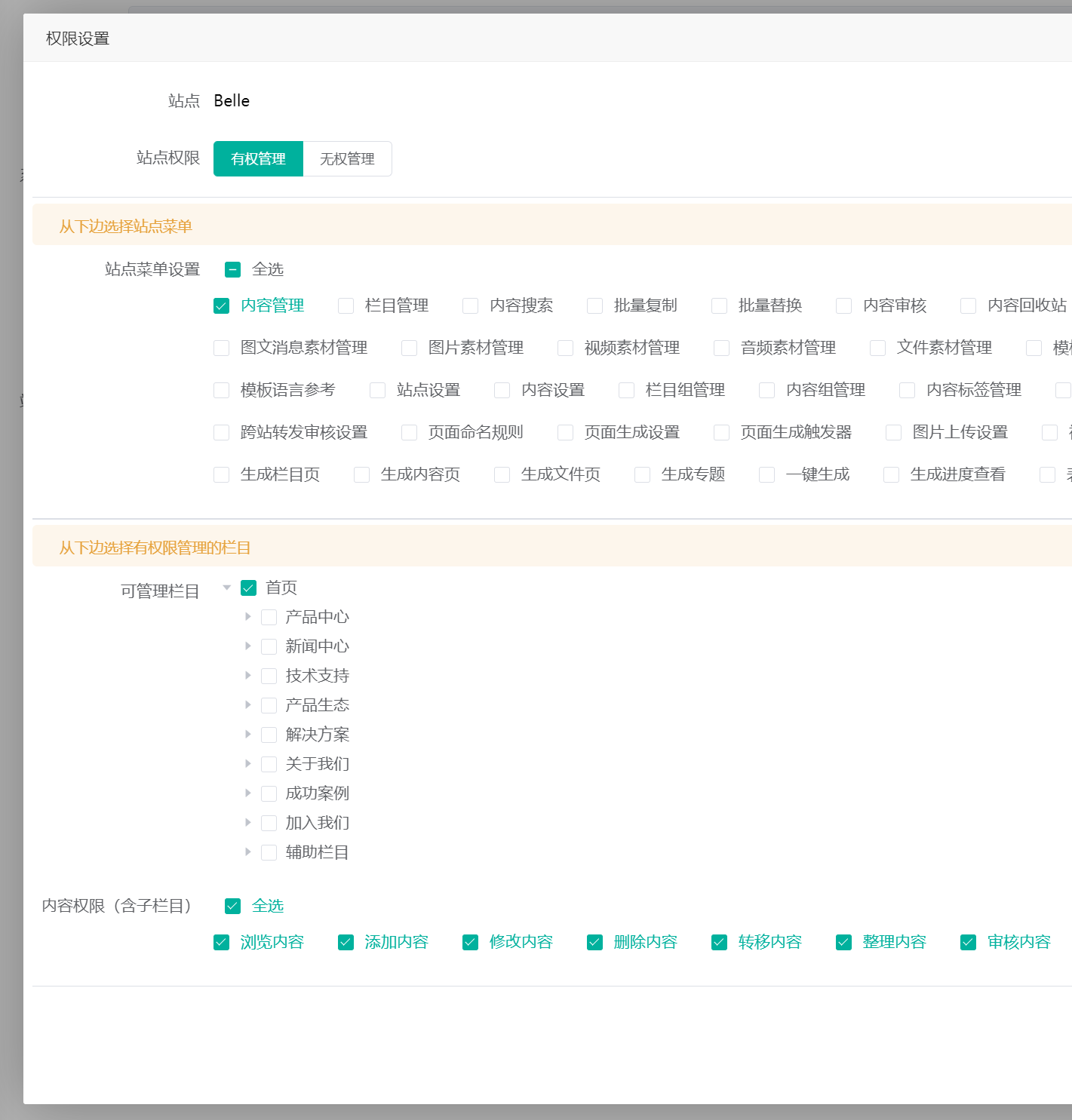Expand the 新闻中心 tree arrow
This screenshot has width=1072, height=1120.
(x=247, y=646)
